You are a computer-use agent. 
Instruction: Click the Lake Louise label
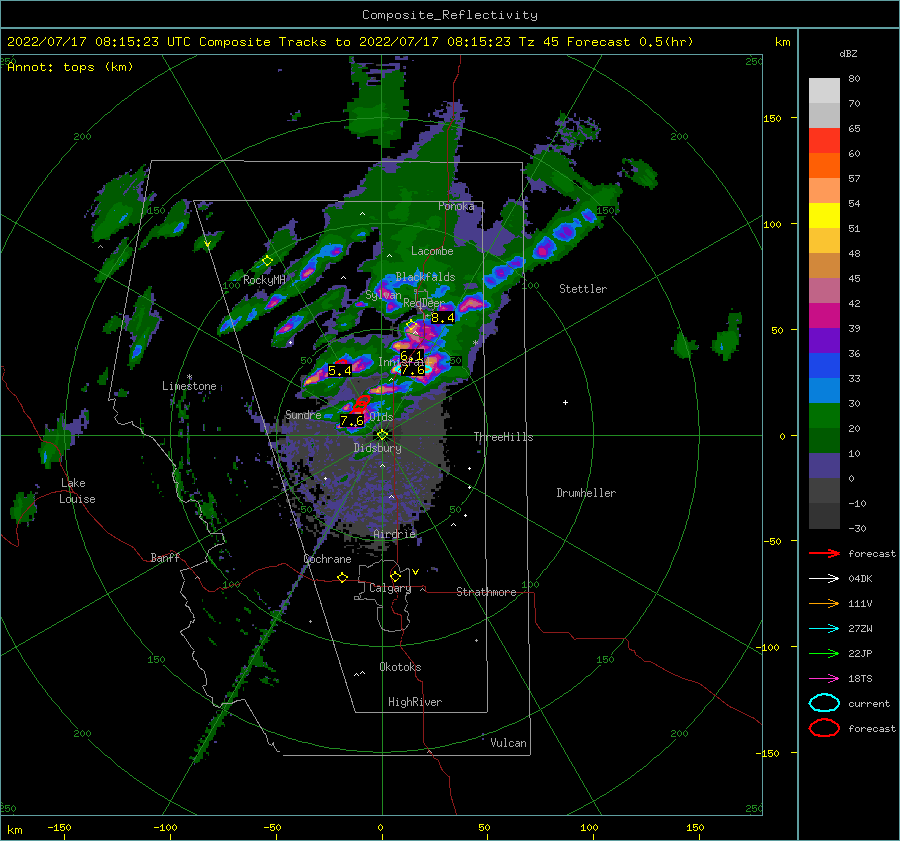[77, 491]
